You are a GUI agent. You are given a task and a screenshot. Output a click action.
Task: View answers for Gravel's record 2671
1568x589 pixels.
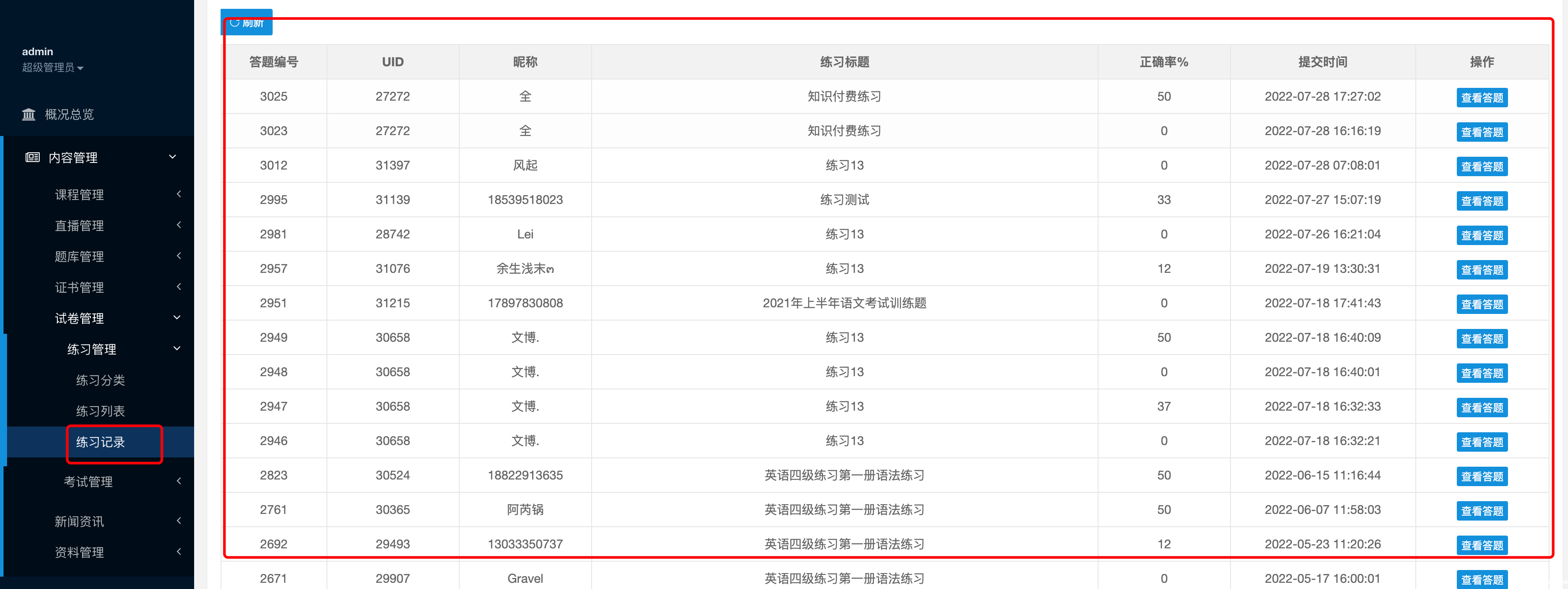pyautogui.click(x=1481, y=579)
